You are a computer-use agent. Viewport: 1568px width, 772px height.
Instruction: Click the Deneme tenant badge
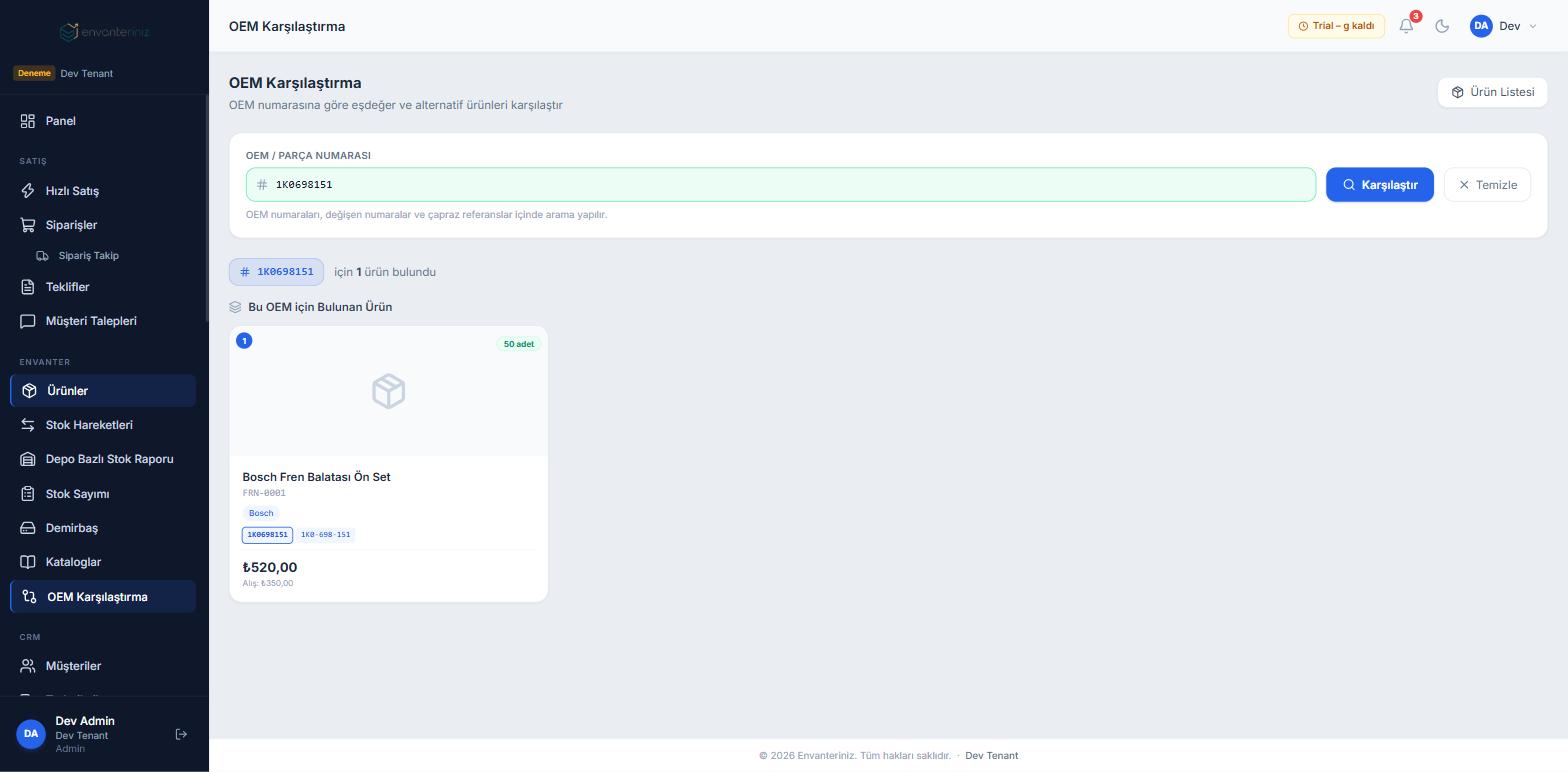pyautogui.click(x=34, y=73)
